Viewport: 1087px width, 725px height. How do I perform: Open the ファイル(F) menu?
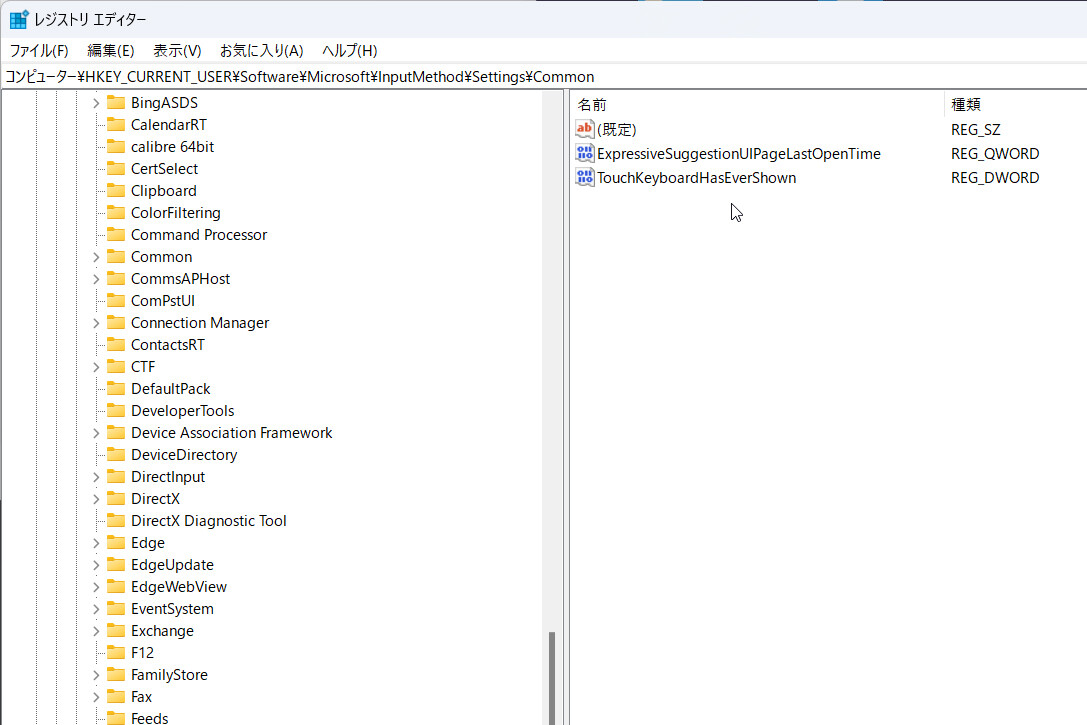39,50
